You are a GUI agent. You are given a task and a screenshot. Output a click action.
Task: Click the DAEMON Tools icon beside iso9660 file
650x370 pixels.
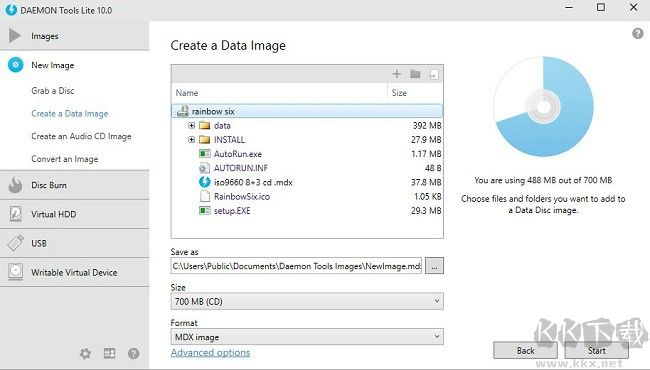[x=204, y=182]
